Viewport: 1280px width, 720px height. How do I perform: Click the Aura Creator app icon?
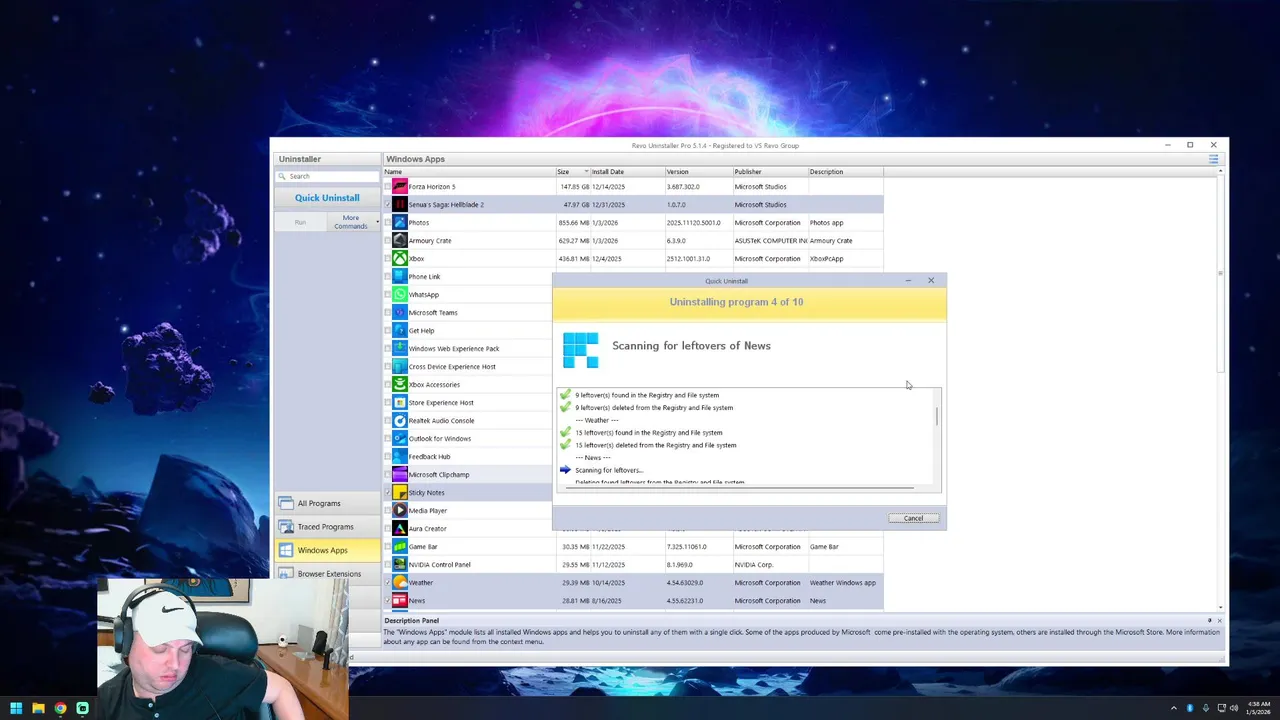coord(400,529)
